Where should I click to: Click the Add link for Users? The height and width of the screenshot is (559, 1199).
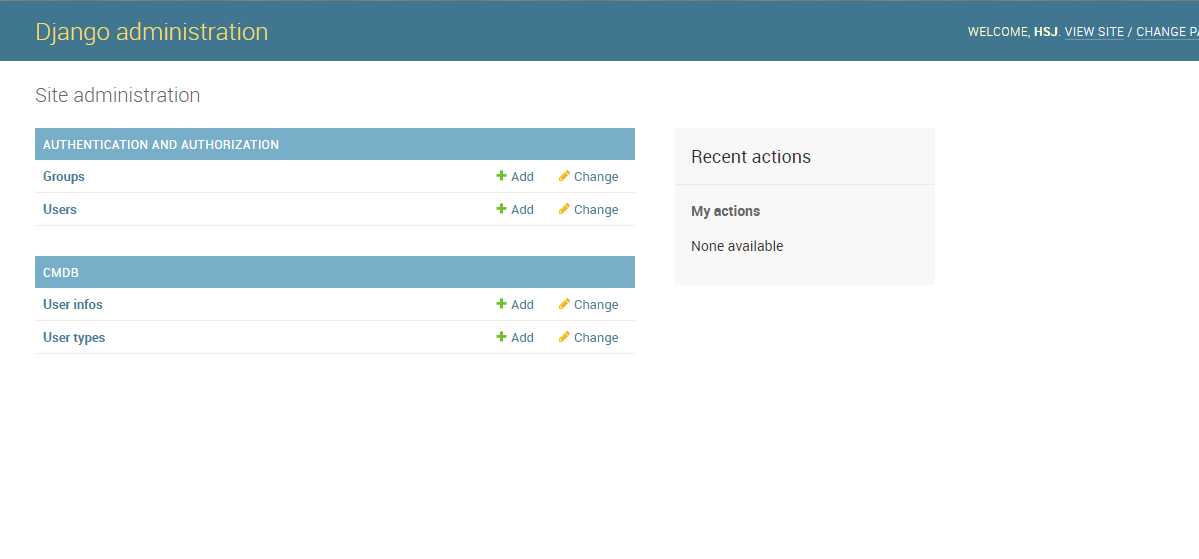pyautogui.click(x=522, y=210)
